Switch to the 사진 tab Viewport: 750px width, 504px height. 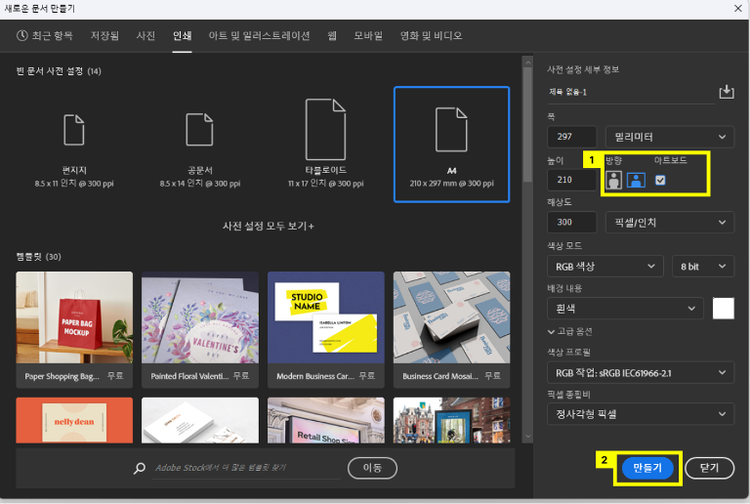[x=145, y=35]
